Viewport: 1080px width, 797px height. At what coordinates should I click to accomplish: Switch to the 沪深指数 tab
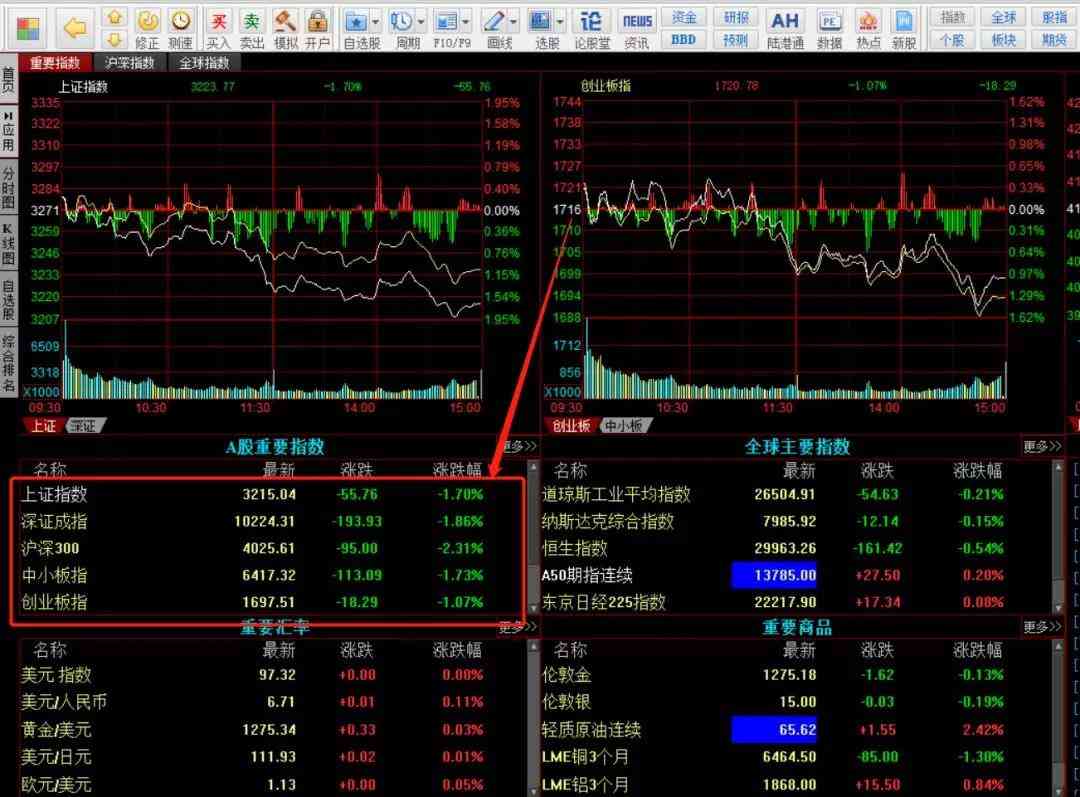click(130, 63)
